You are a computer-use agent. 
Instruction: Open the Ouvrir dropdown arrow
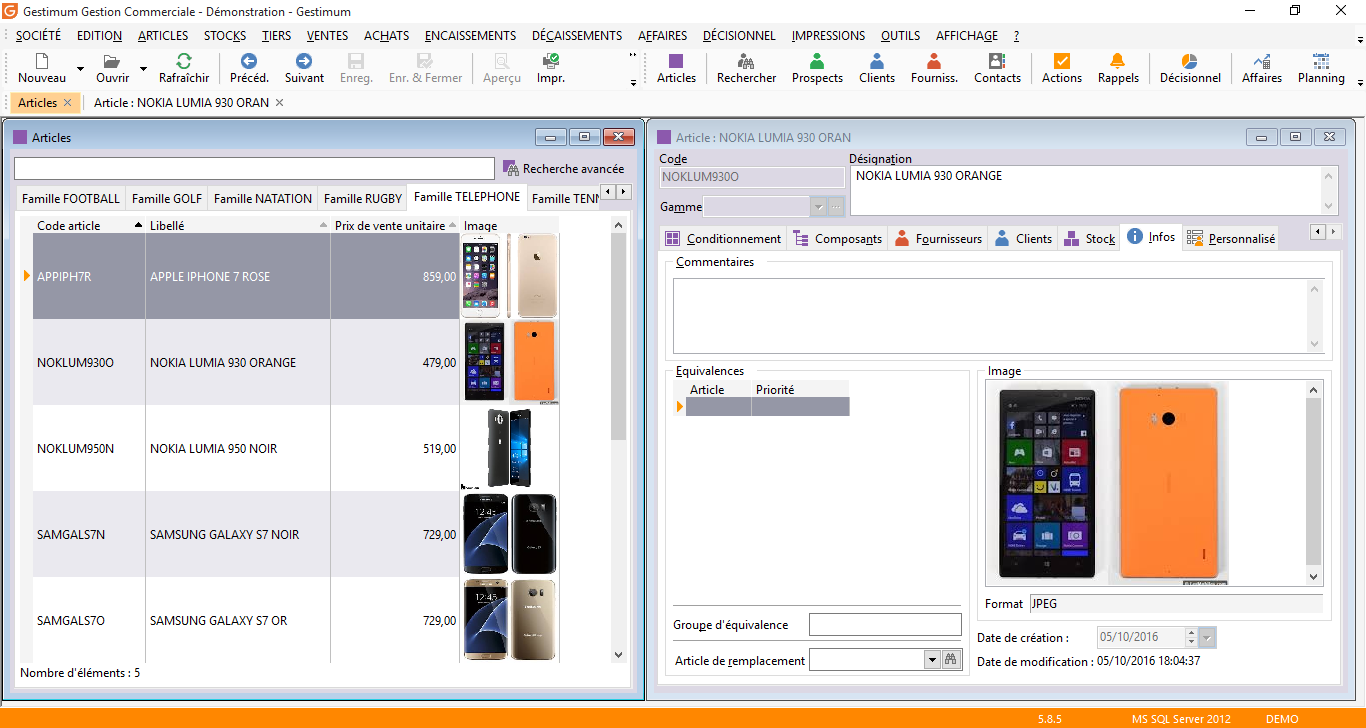click(x=143, y=70)
